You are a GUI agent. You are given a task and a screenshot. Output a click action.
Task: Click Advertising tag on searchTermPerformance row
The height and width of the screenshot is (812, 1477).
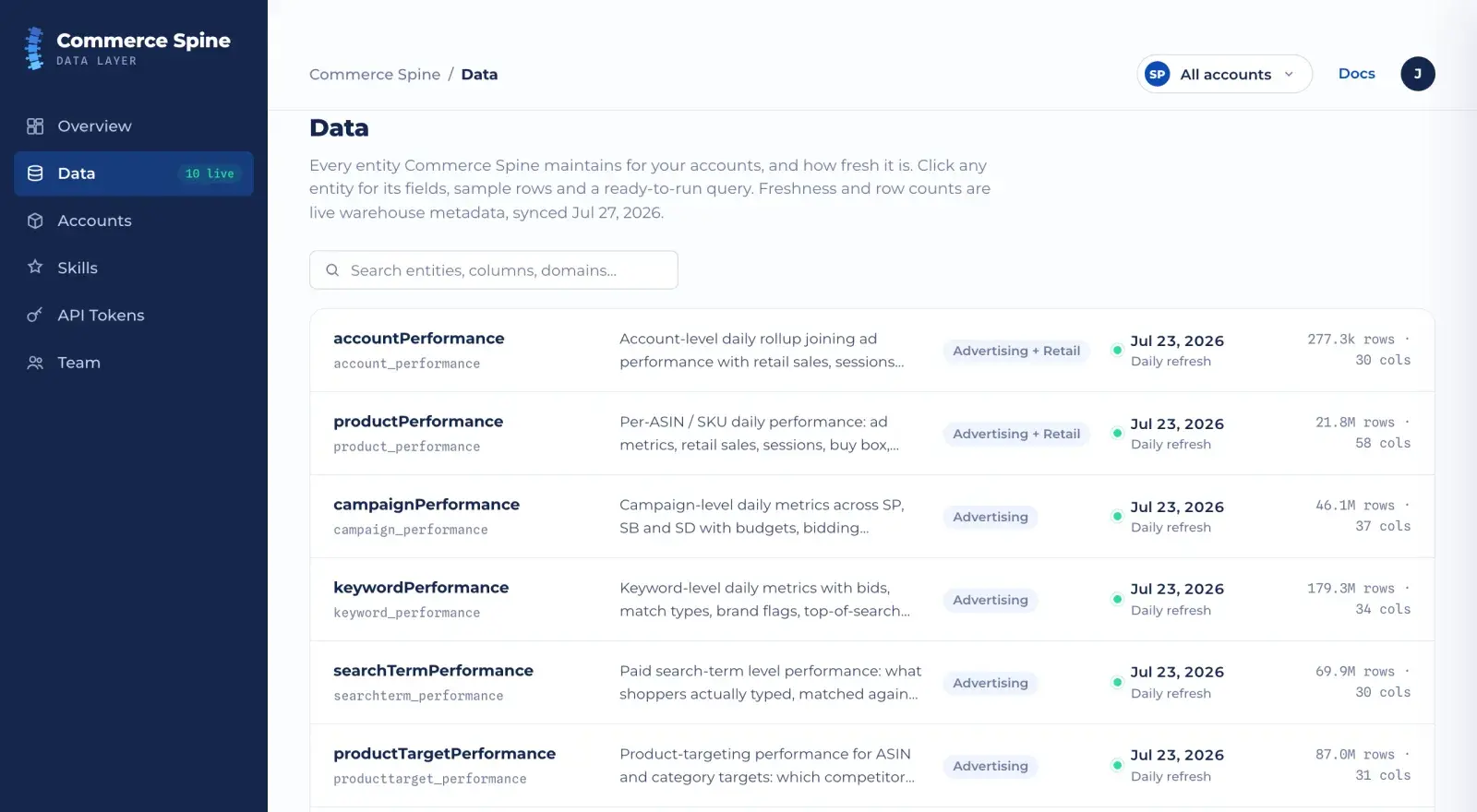[x=991, y=683]
